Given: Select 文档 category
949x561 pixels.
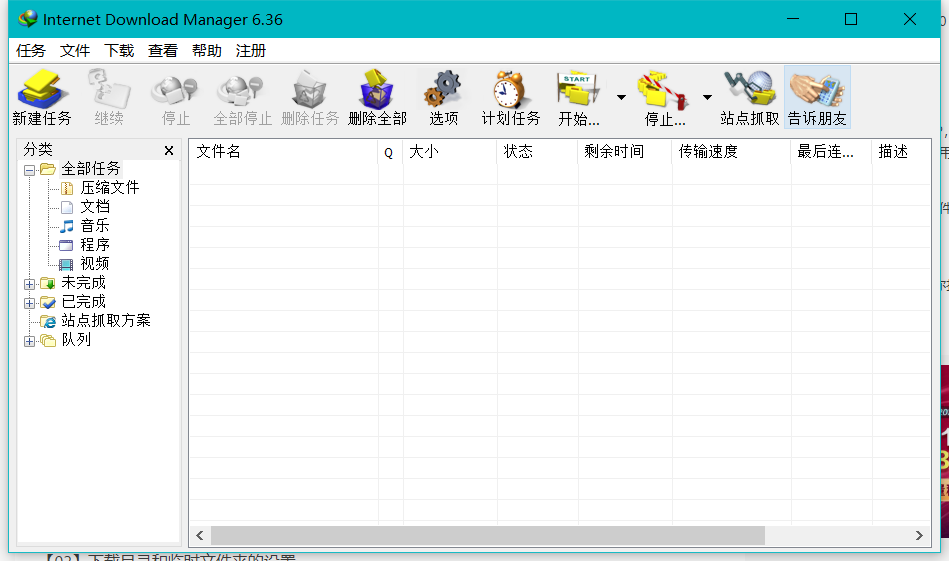Looking at the screenshot, I should (95, 206).
